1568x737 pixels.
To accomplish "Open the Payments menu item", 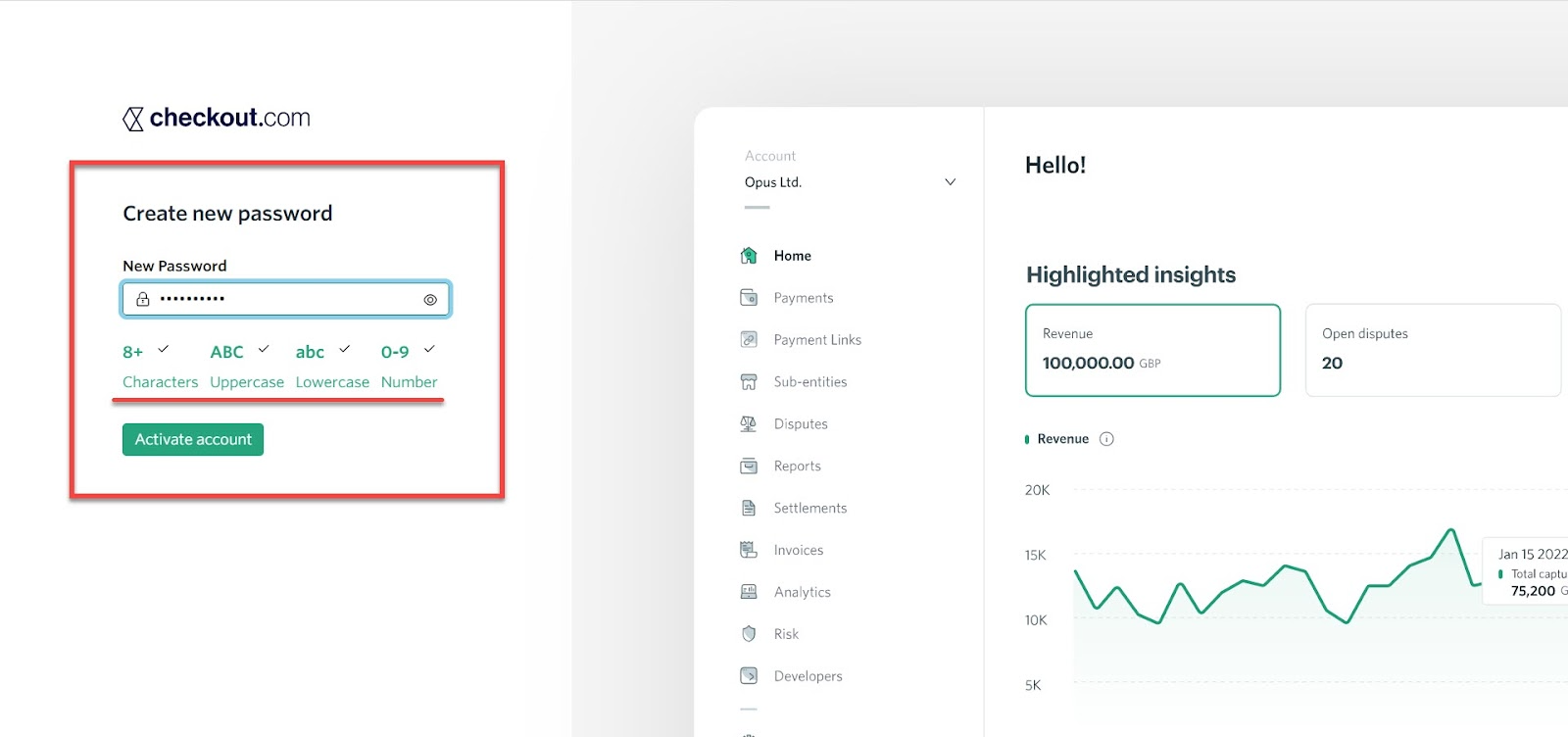I will point(804,298).
